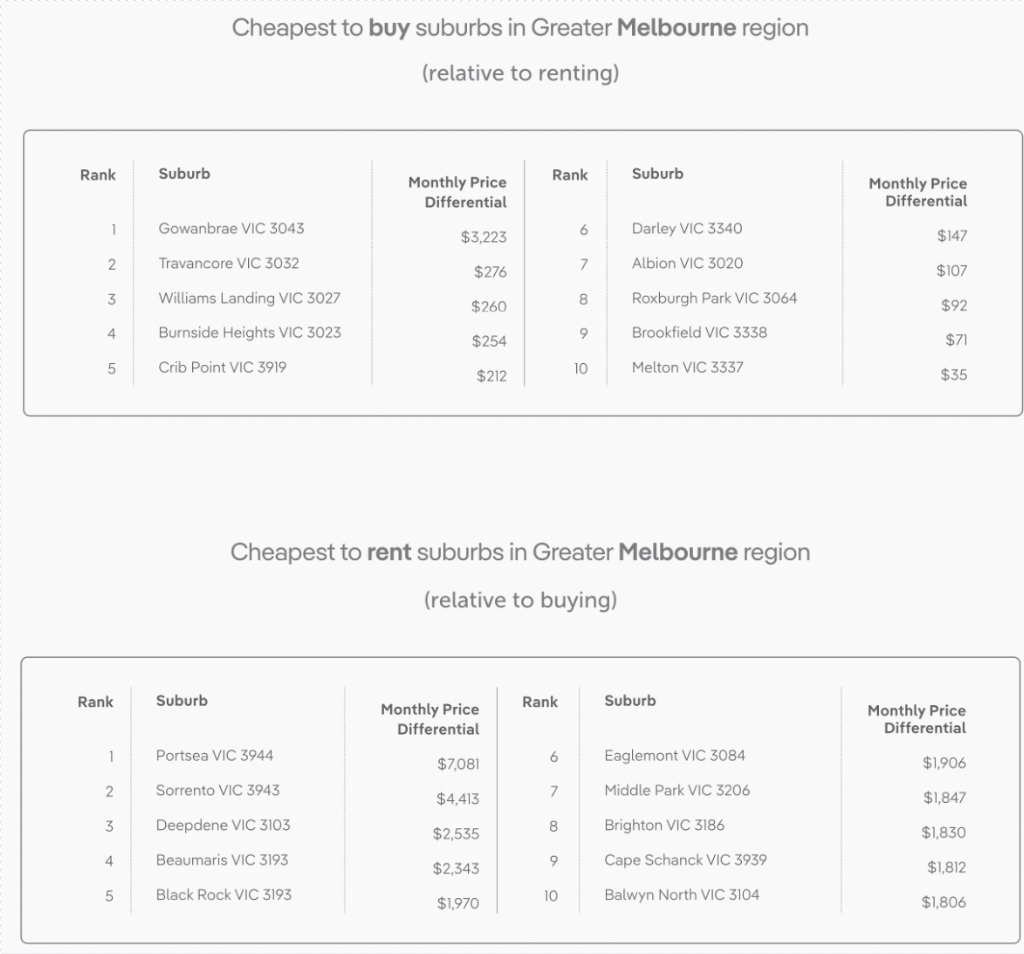
Task: Click the $3,223 monthly price differential value
Action: tap(483, 237)
